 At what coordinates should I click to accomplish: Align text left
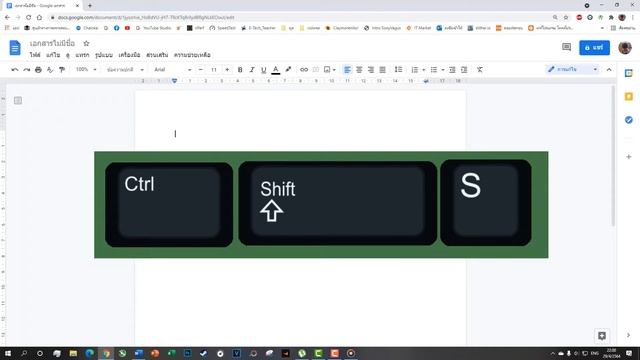347,70
